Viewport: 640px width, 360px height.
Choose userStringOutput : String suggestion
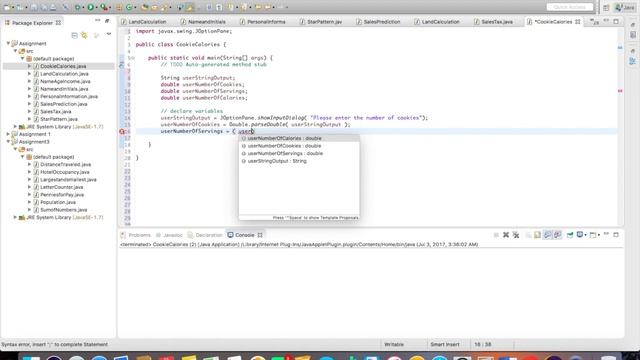click(299, 161)
